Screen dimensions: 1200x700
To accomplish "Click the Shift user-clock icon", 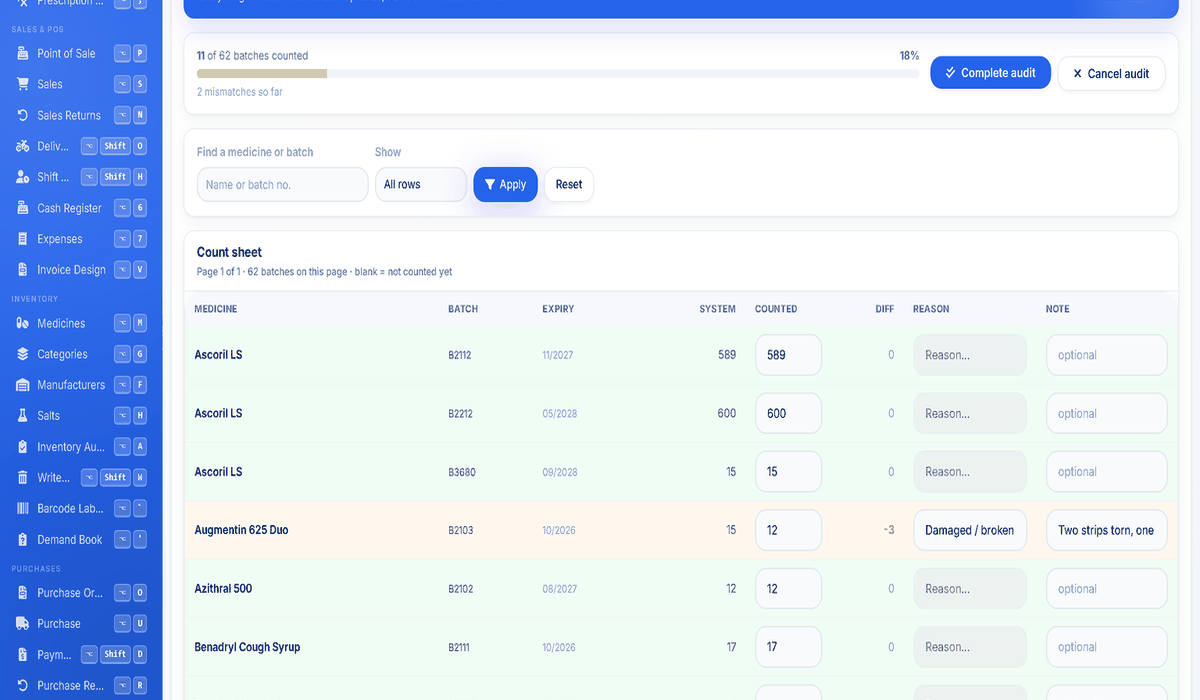I will click(23, 177).
